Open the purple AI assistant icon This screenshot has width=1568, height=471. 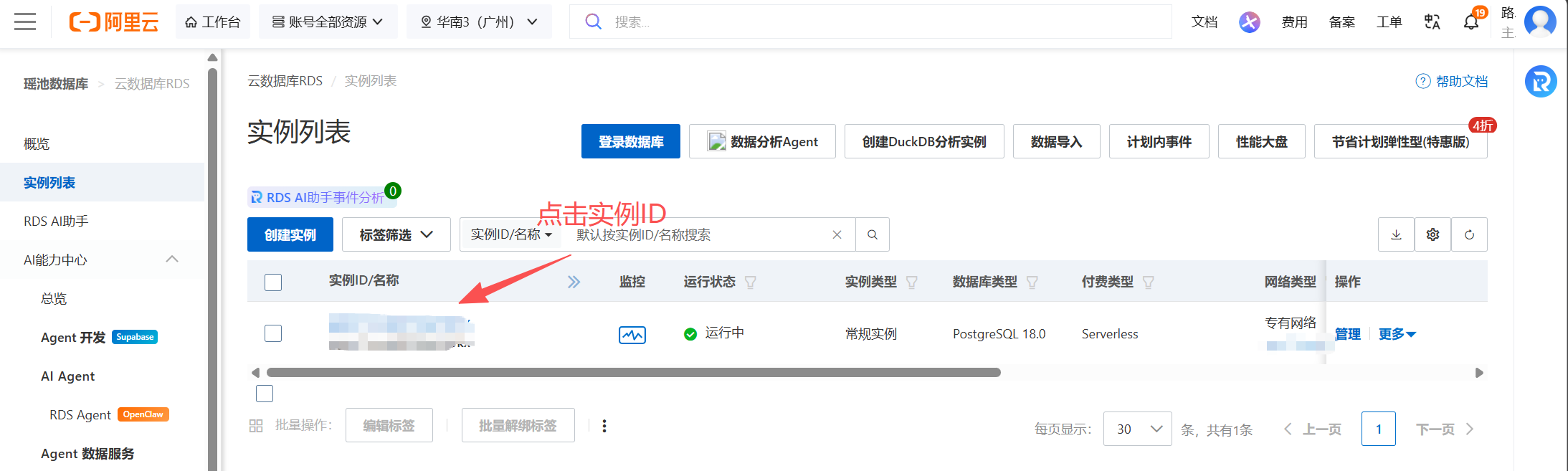(x=1250, y=22)
